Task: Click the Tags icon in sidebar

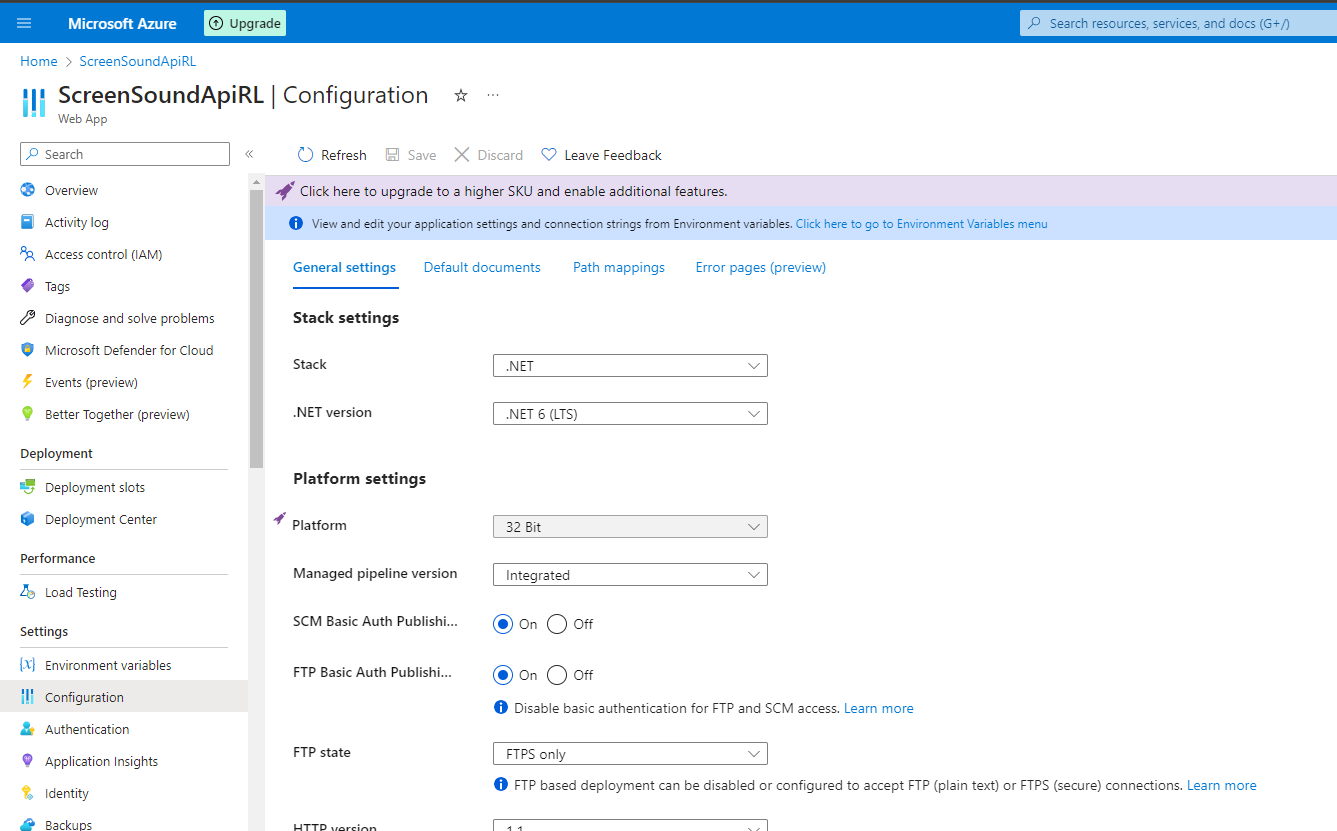Action: pyautogui.click(x=27, y=286)
